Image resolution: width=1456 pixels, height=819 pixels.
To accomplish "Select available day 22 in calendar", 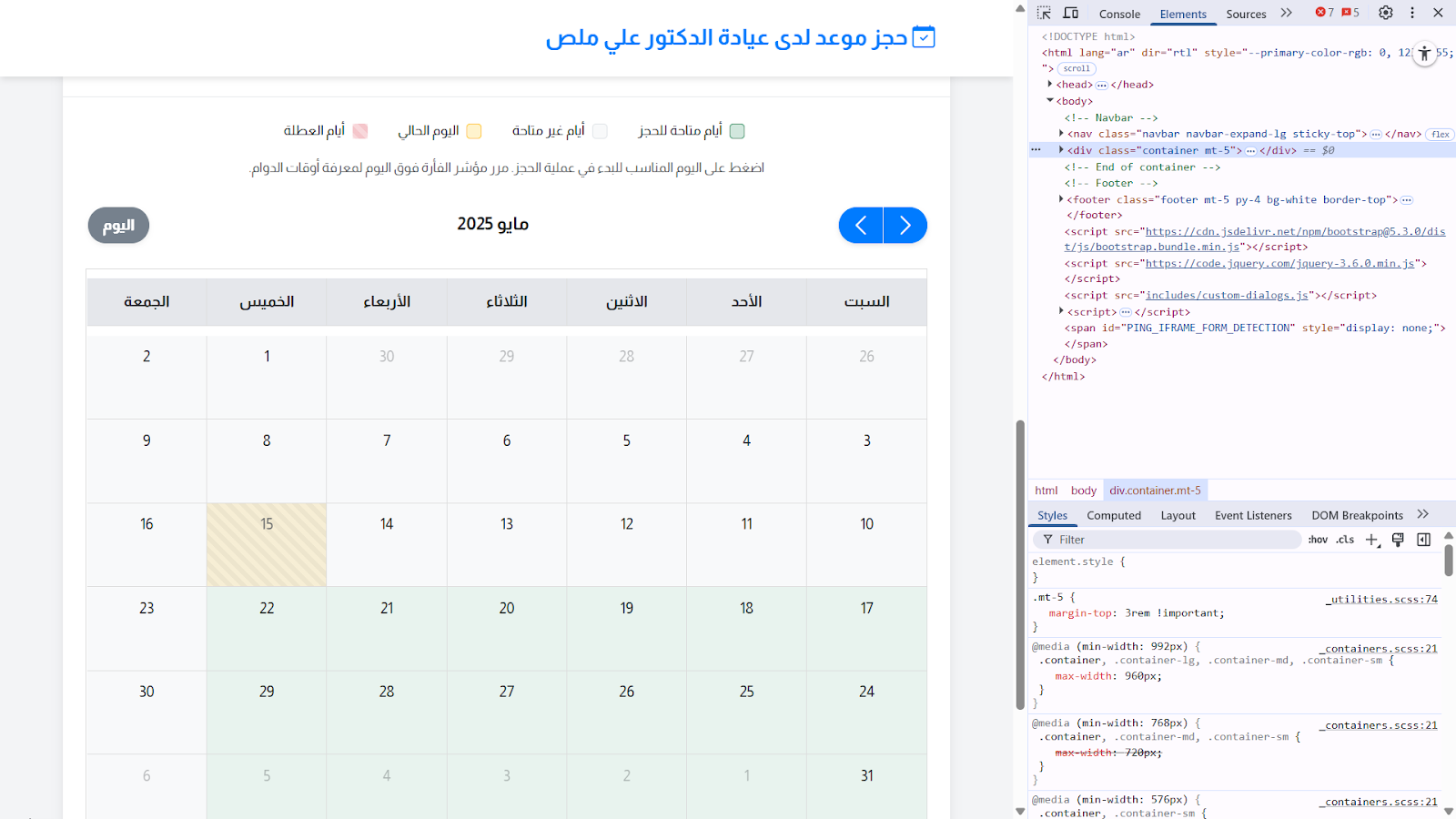I will pyautogui.click(x=267, y=628).
